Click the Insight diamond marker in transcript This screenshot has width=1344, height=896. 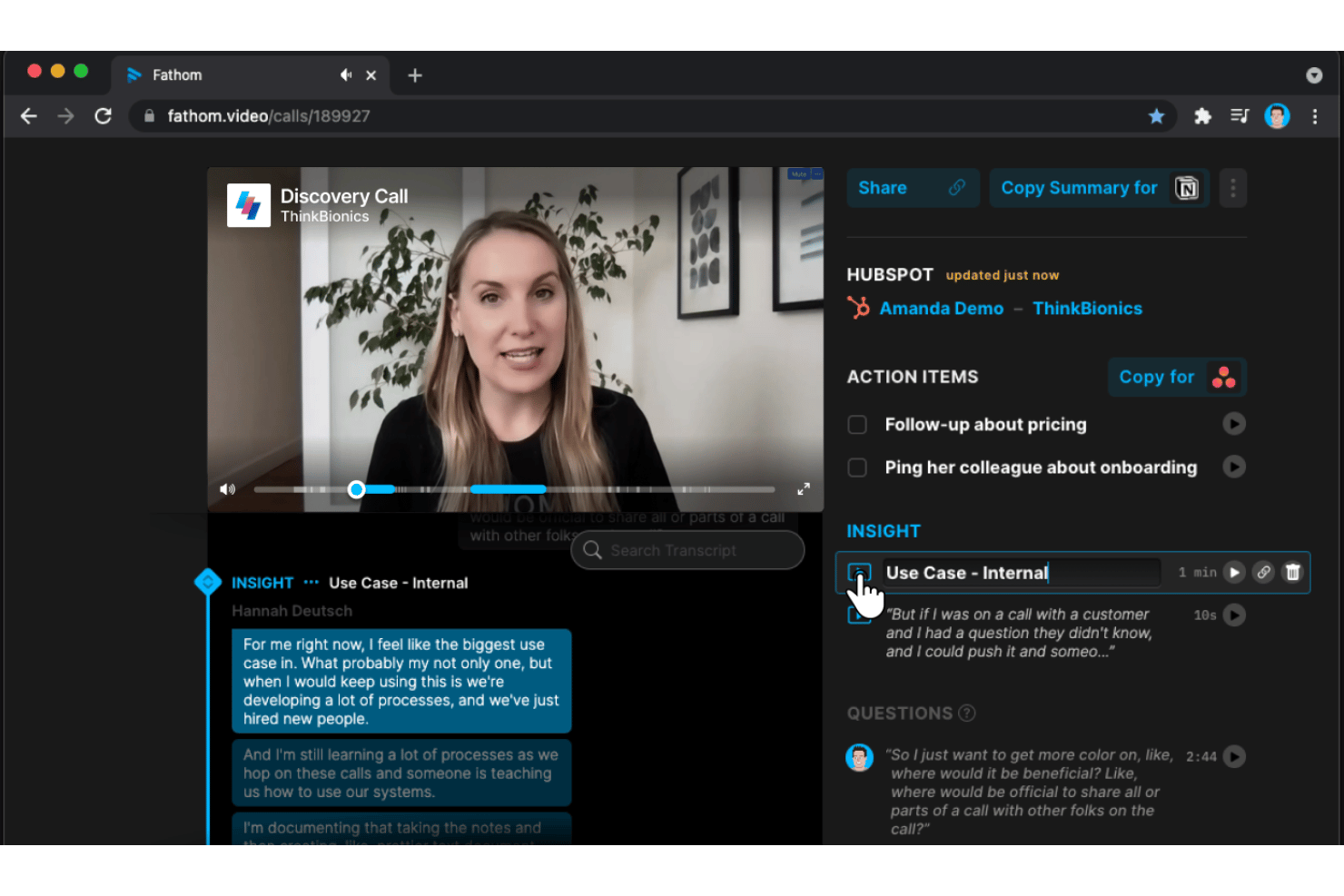pos(208,582)
